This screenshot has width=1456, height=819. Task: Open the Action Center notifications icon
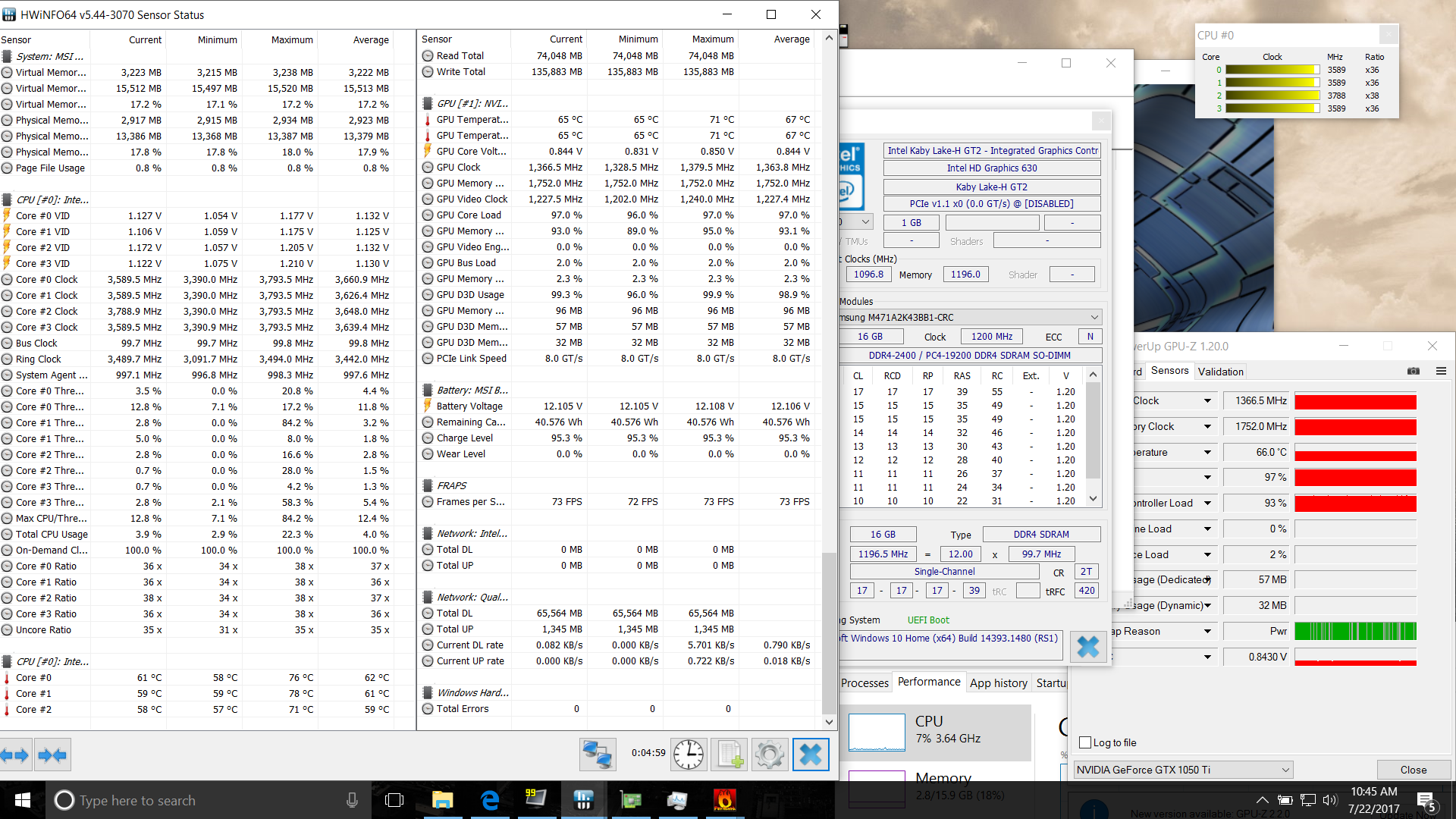pyautogui.click(x=1426, y=801)
